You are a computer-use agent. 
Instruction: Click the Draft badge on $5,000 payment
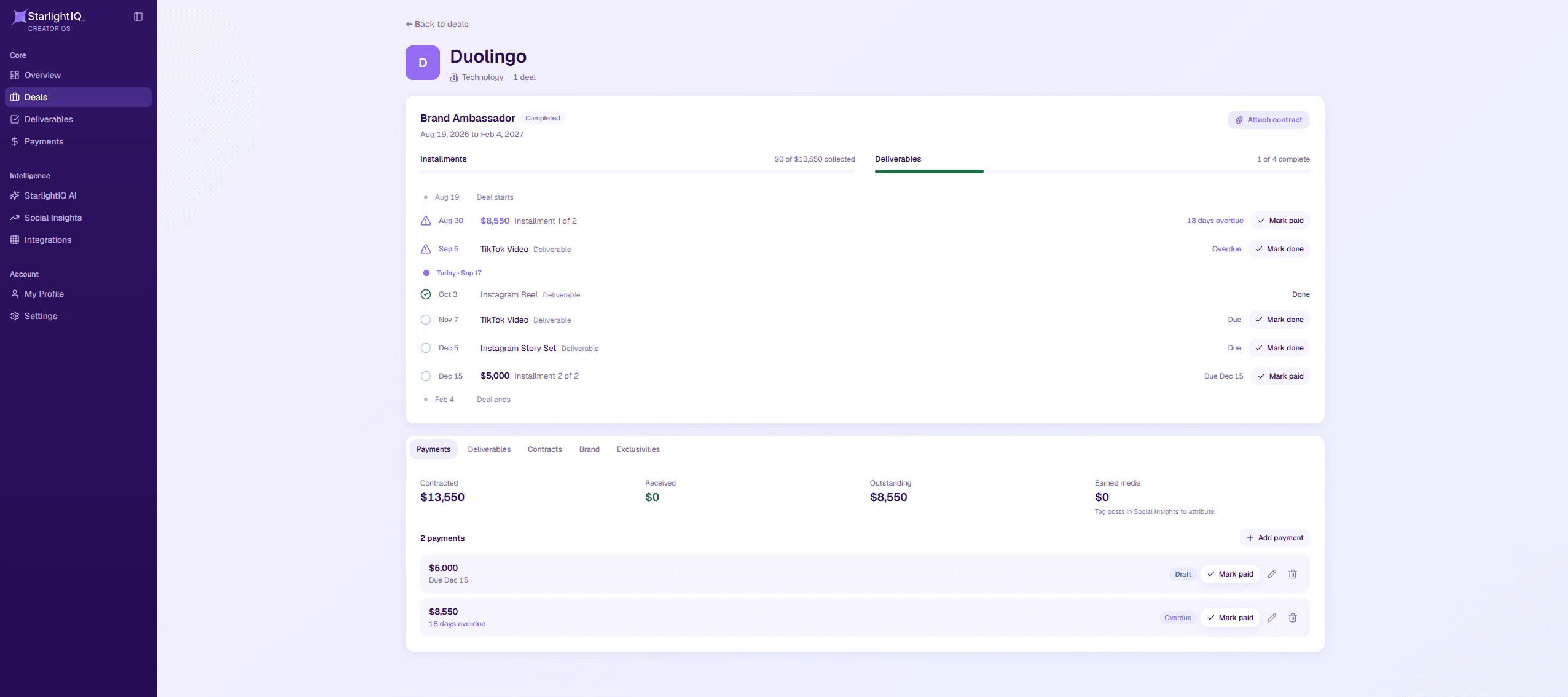point(1183,574)
